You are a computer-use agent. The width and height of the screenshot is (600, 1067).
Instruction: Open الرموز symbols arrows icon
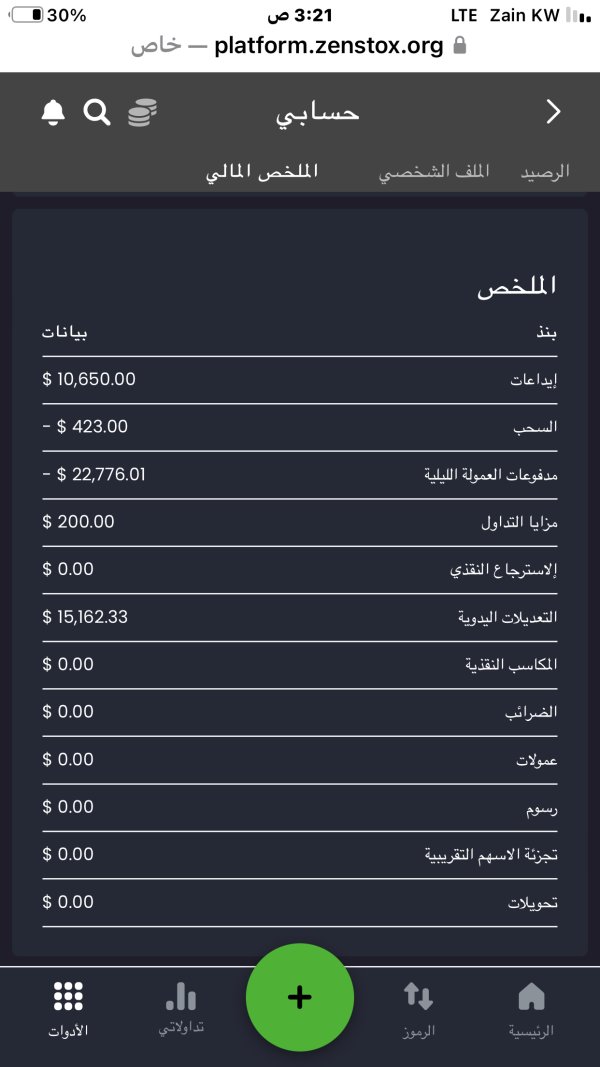click(x=418, y=996)
